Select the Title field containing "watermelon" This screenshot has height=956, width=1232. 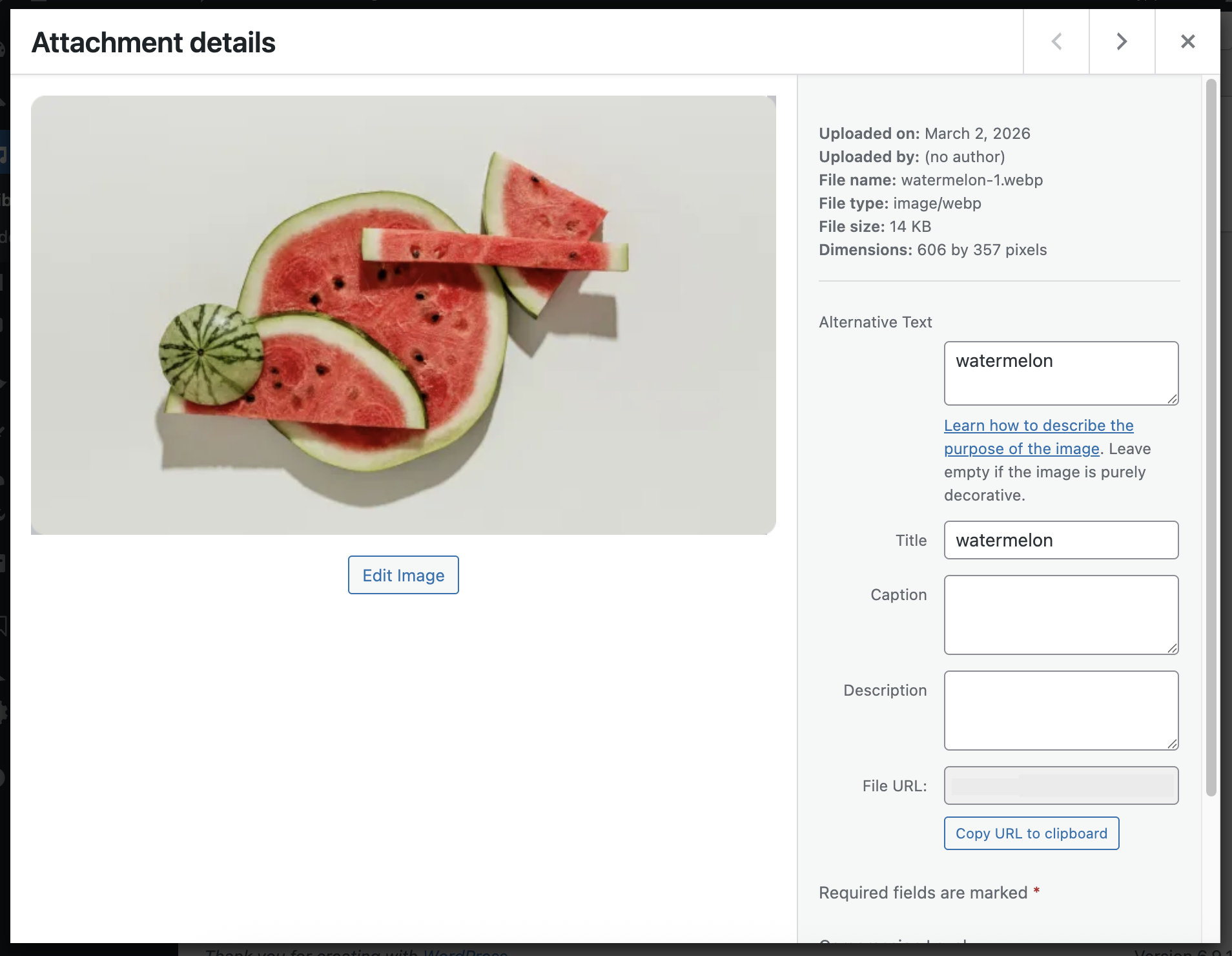pyautogui.click(x=1060, y=540)
